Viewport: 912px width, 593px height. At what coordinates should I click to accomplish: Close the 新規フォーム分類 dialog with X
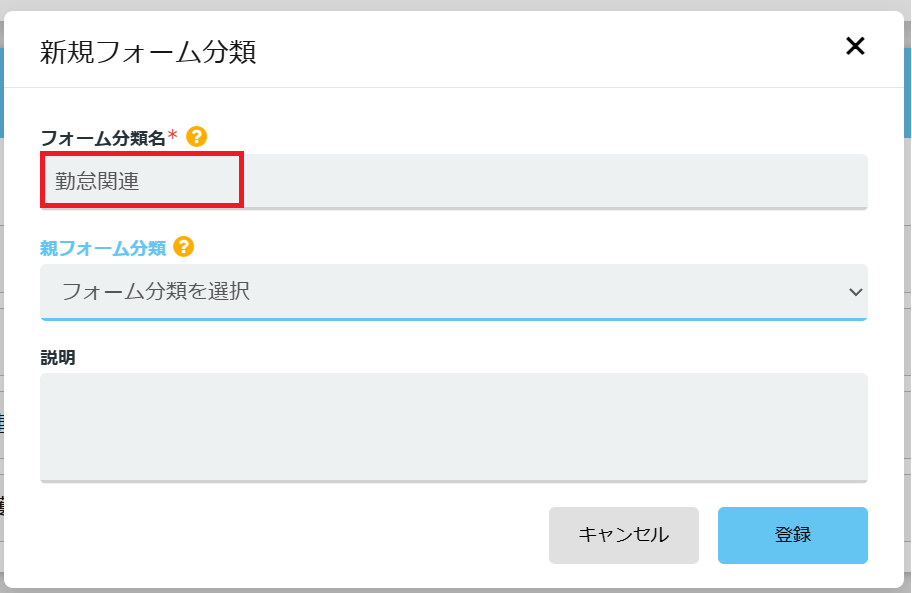pos(855,46)
